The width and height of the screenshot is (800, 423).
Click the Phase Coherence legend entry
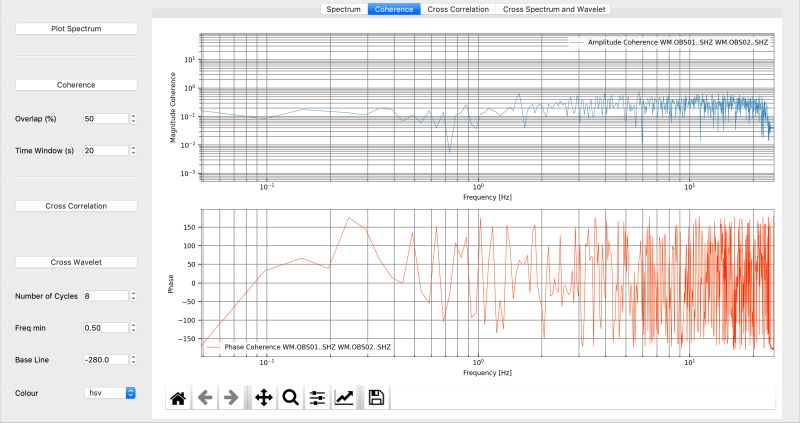[x=298, y=347]
